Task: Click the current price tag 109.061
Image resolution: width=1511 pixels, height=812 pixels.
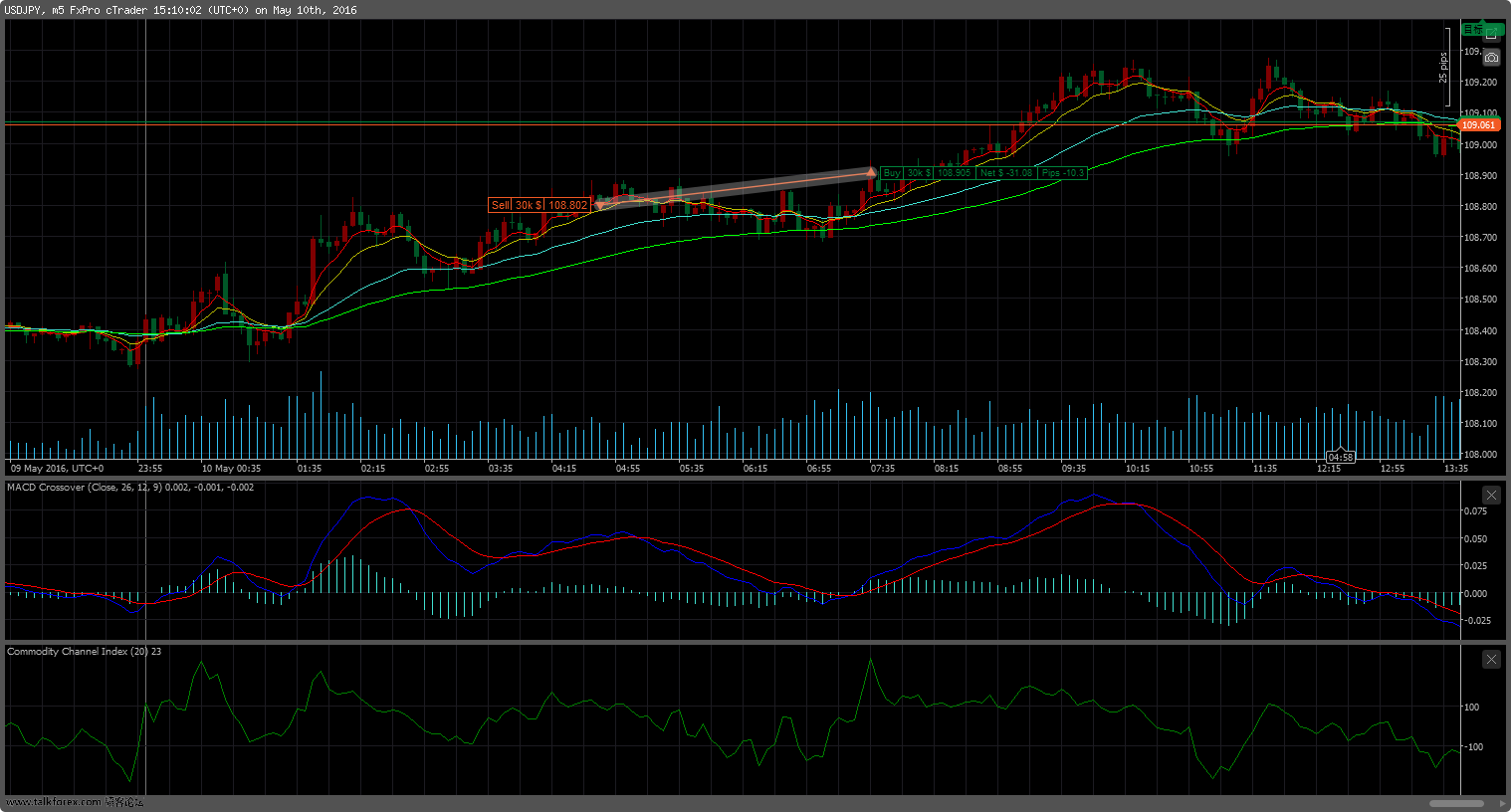Action: 1478,124
